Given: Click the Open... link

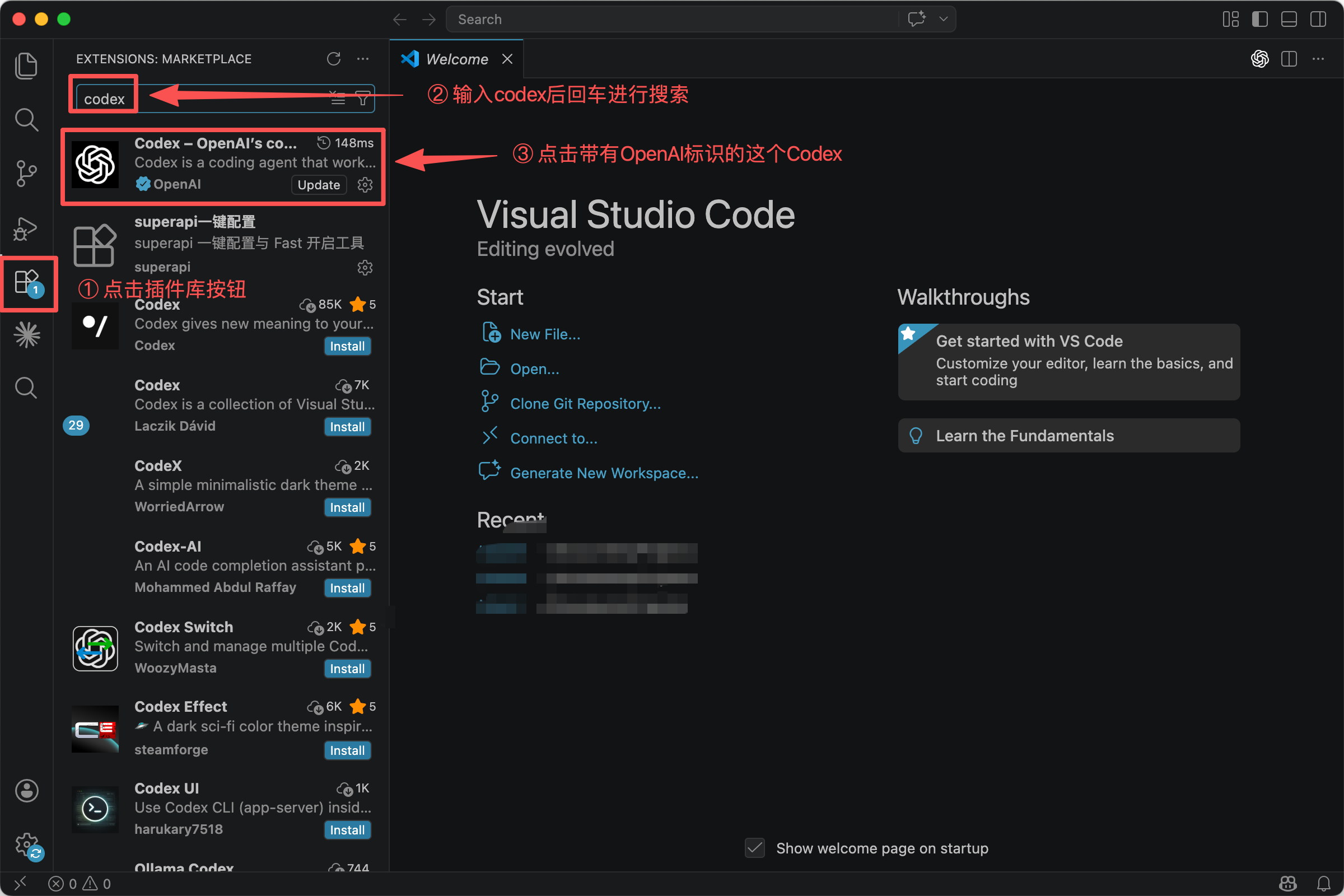Looking at the screenshot, I should 535,368.
